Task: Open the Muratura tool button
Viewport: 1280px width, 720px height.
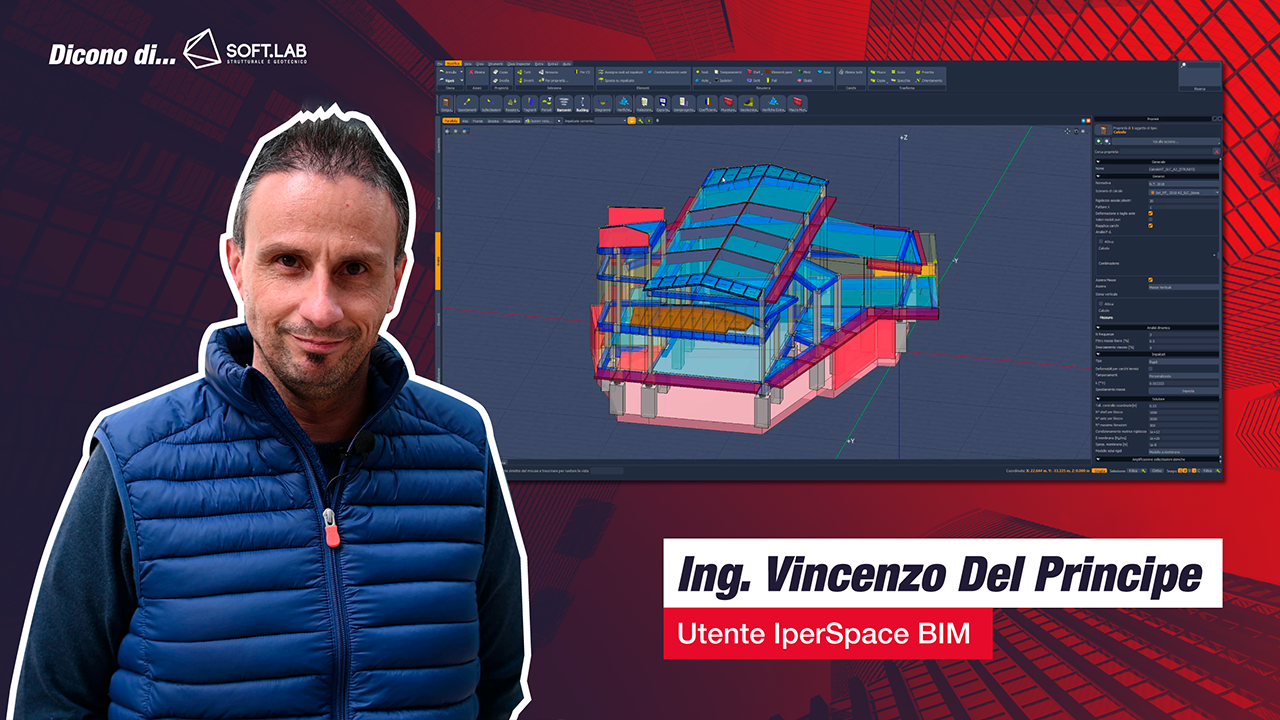Action: coord(728,104)
